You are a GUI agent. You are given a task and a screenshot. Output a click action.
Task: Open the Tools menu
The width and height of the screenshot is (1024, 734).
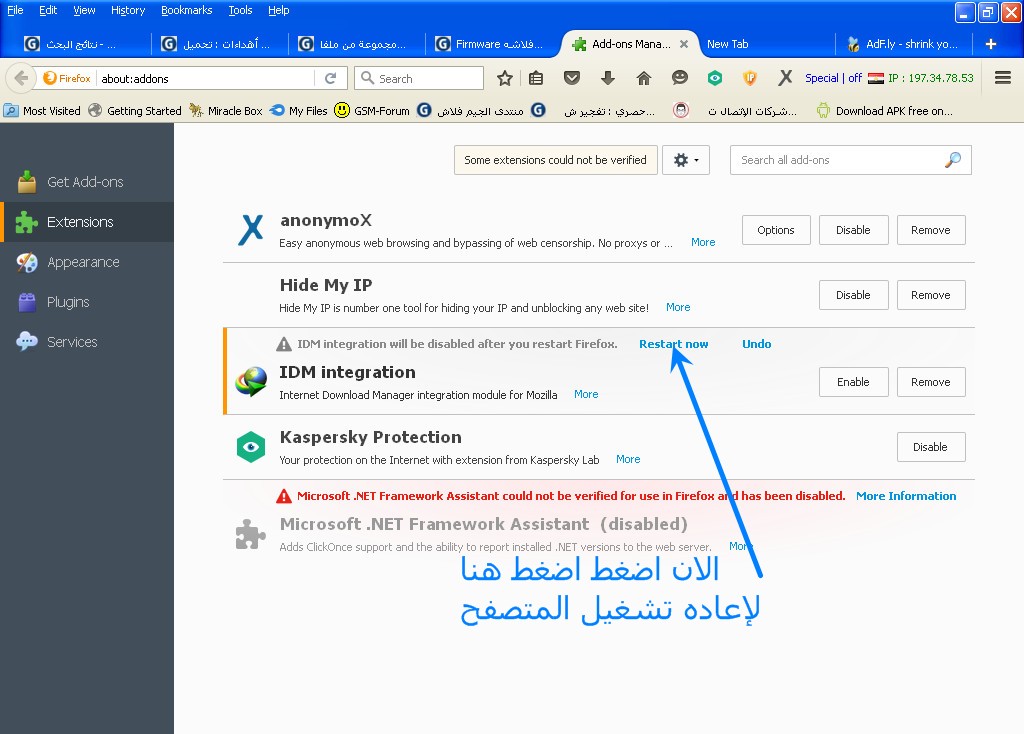pyautogui.click(x=240, y=10)
